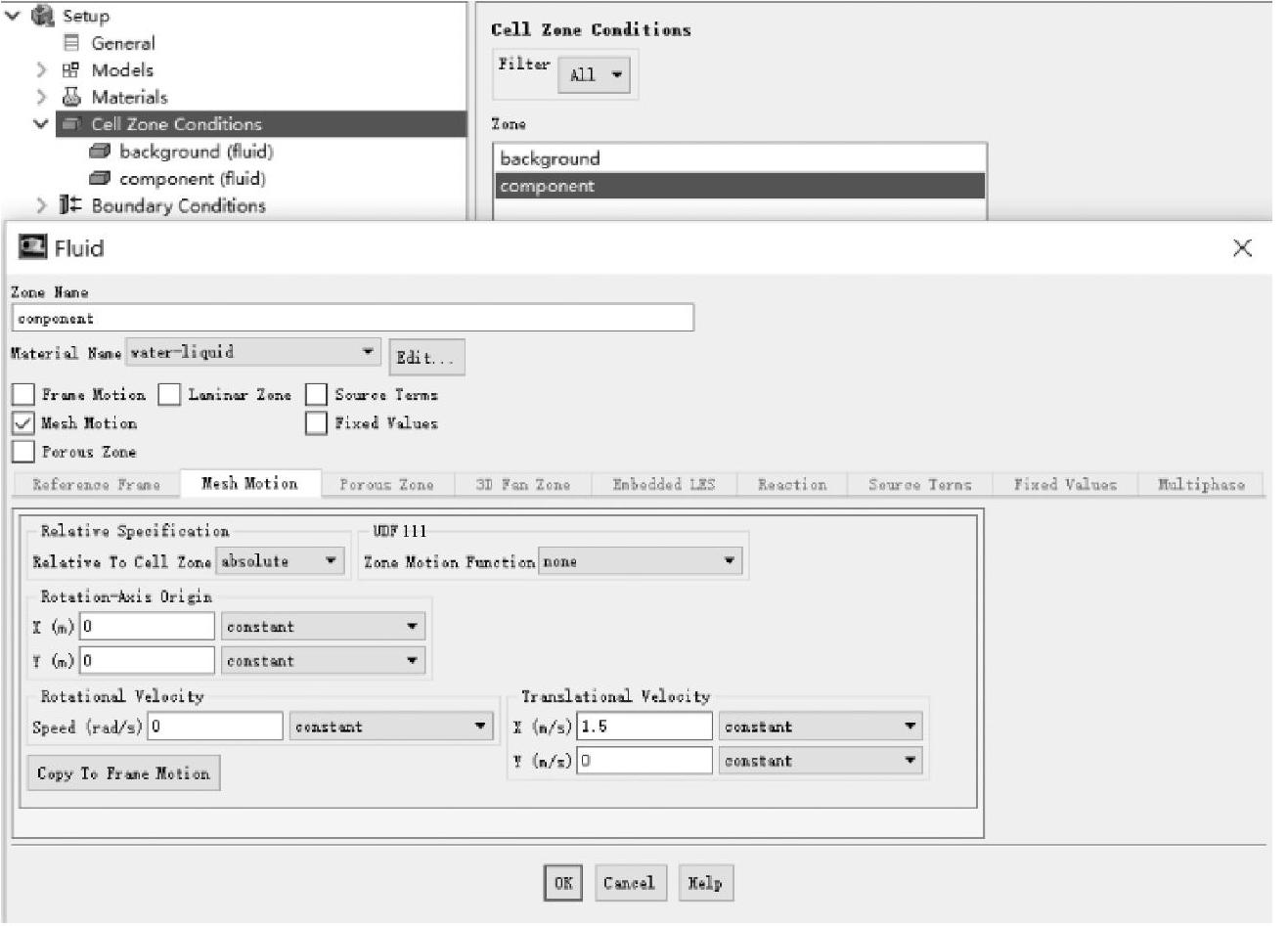Open the Filter All dropdown
1288x926 pixels.
coord(594,74)
